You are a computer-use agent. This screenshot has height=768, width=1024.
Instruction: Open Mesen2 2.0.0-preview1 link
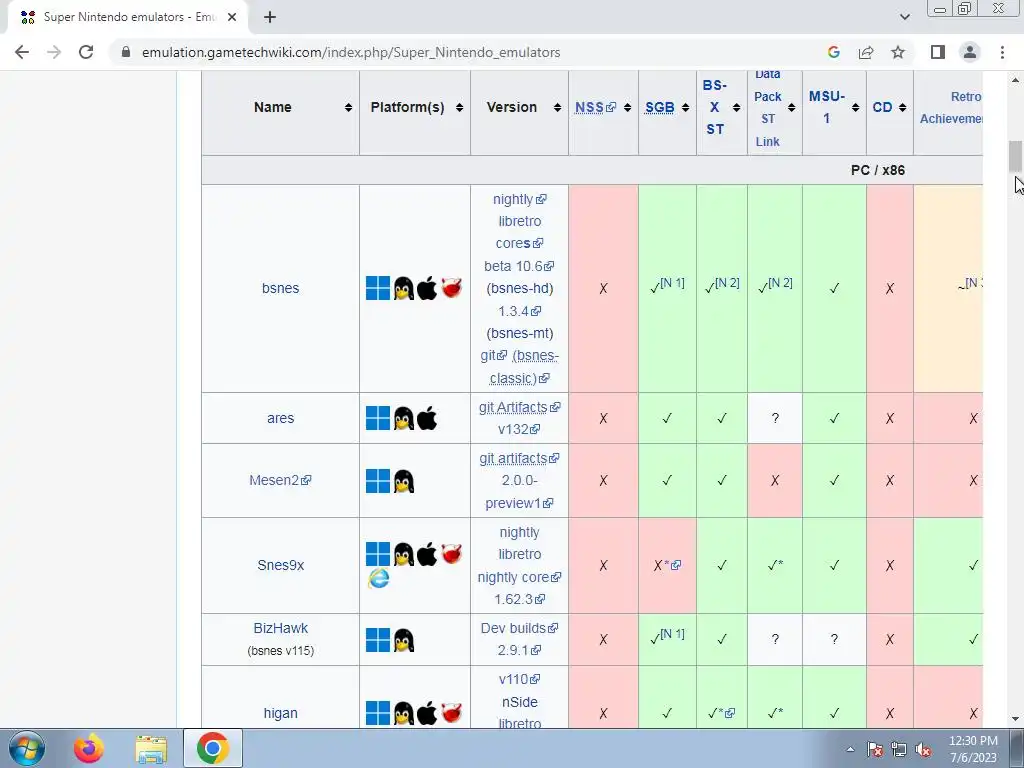point(519,492)
